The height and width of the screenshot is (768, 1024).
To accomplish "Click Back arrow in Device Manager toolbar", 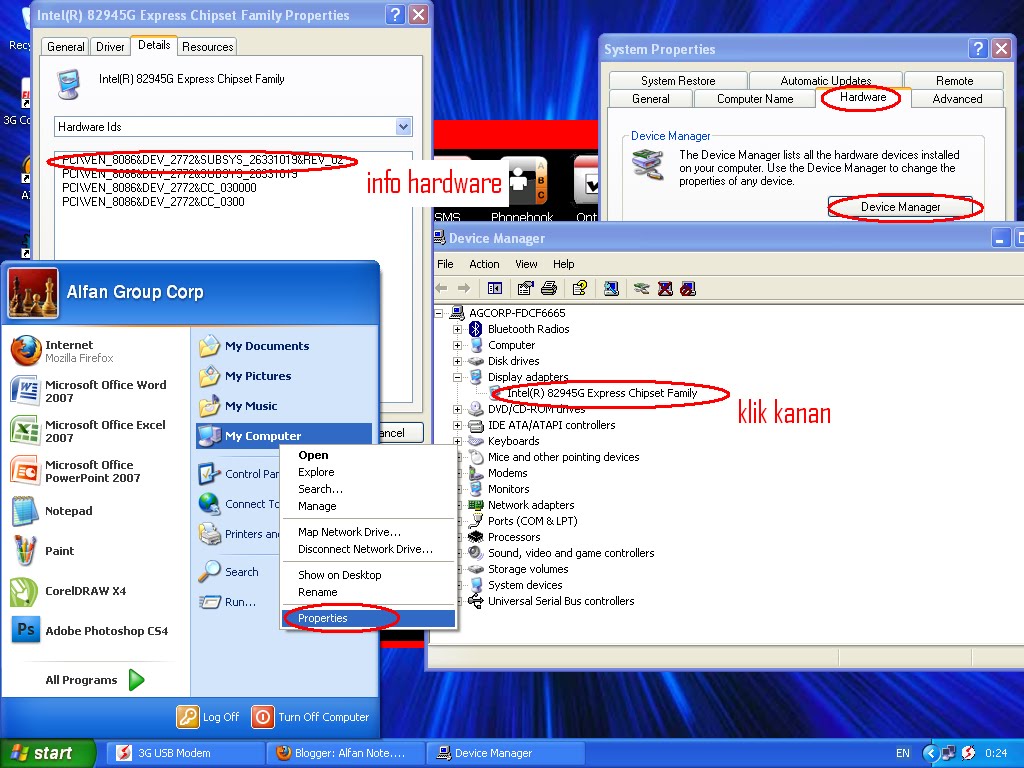I will click(x=442, y=288).
